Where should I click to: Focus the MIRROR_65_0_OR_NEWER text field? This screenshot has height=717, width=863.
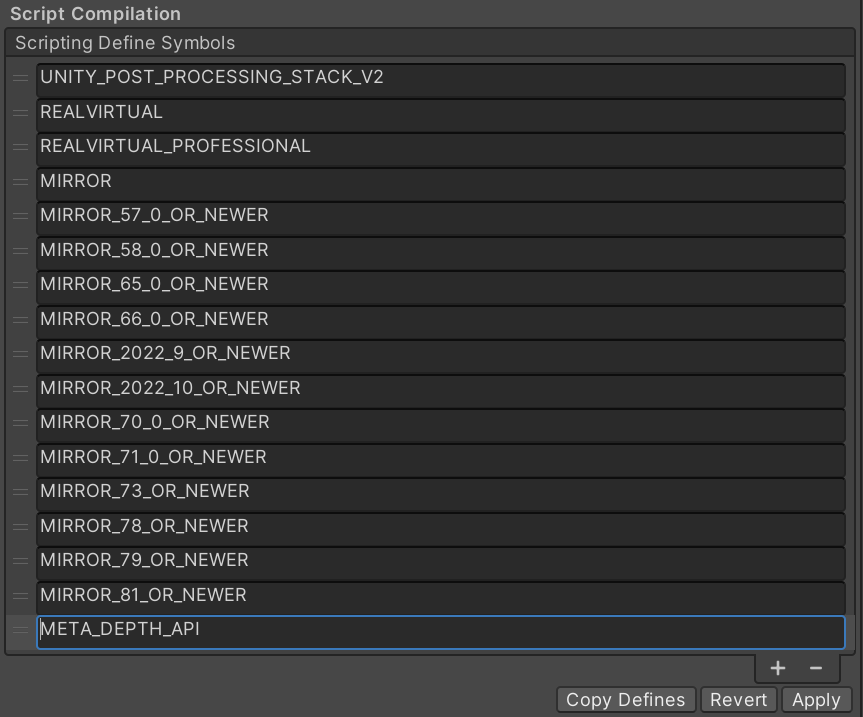[440, 285]
